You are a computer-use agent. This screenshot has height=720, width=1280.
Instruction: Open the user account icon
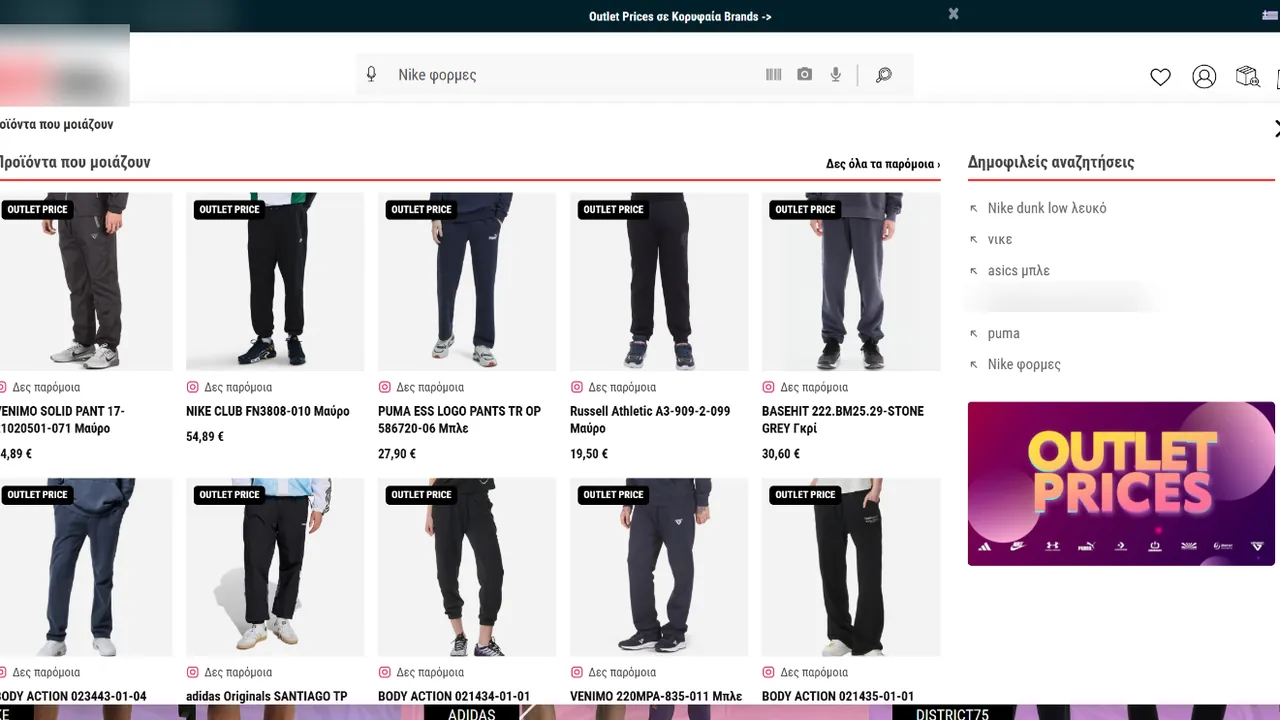coord(1204,77)
